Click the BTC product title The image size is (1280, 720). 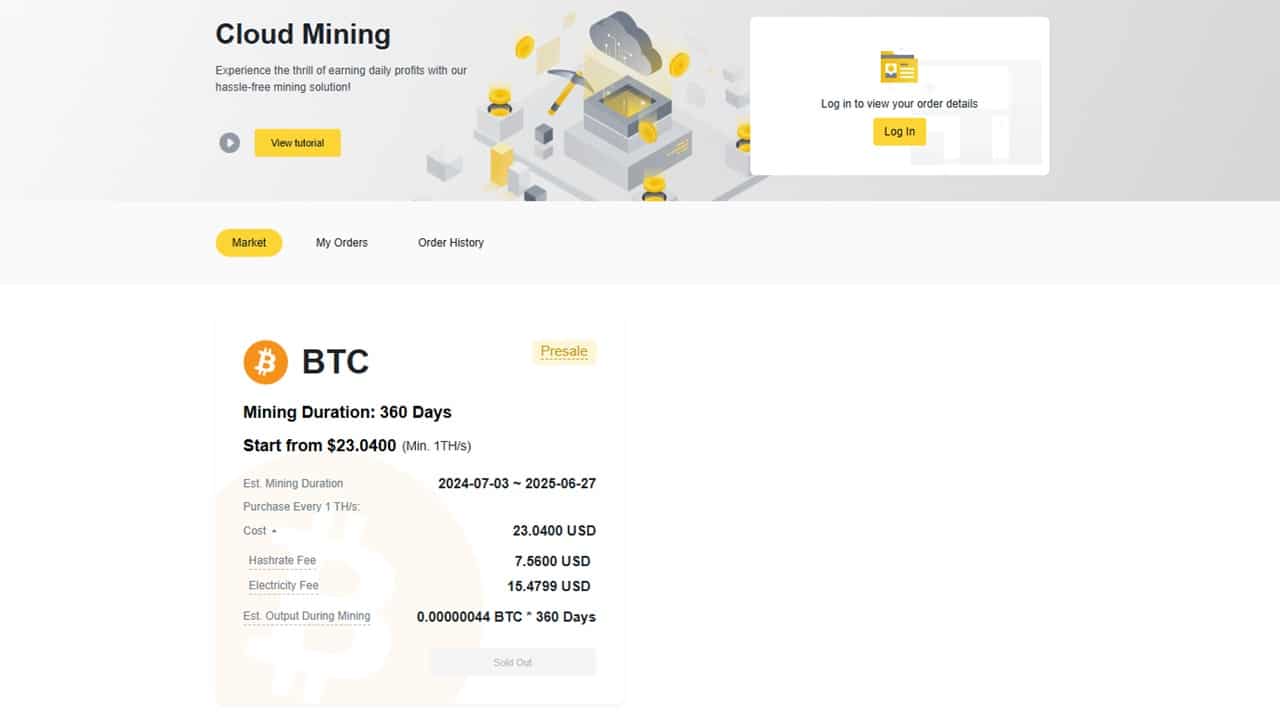pyautogui.click(x=335, y=362)
